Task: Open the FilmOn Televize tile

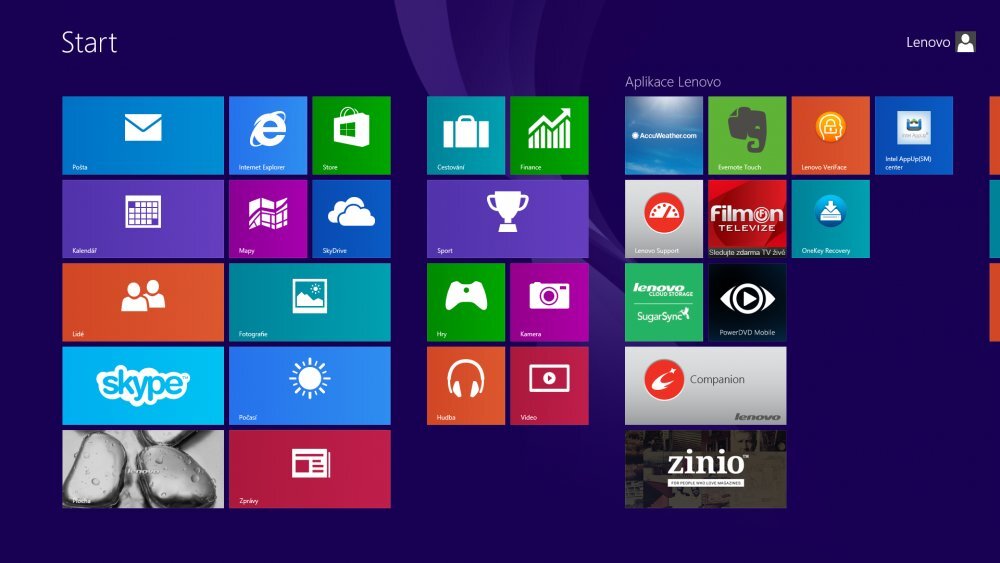Action: coord(747,219)
